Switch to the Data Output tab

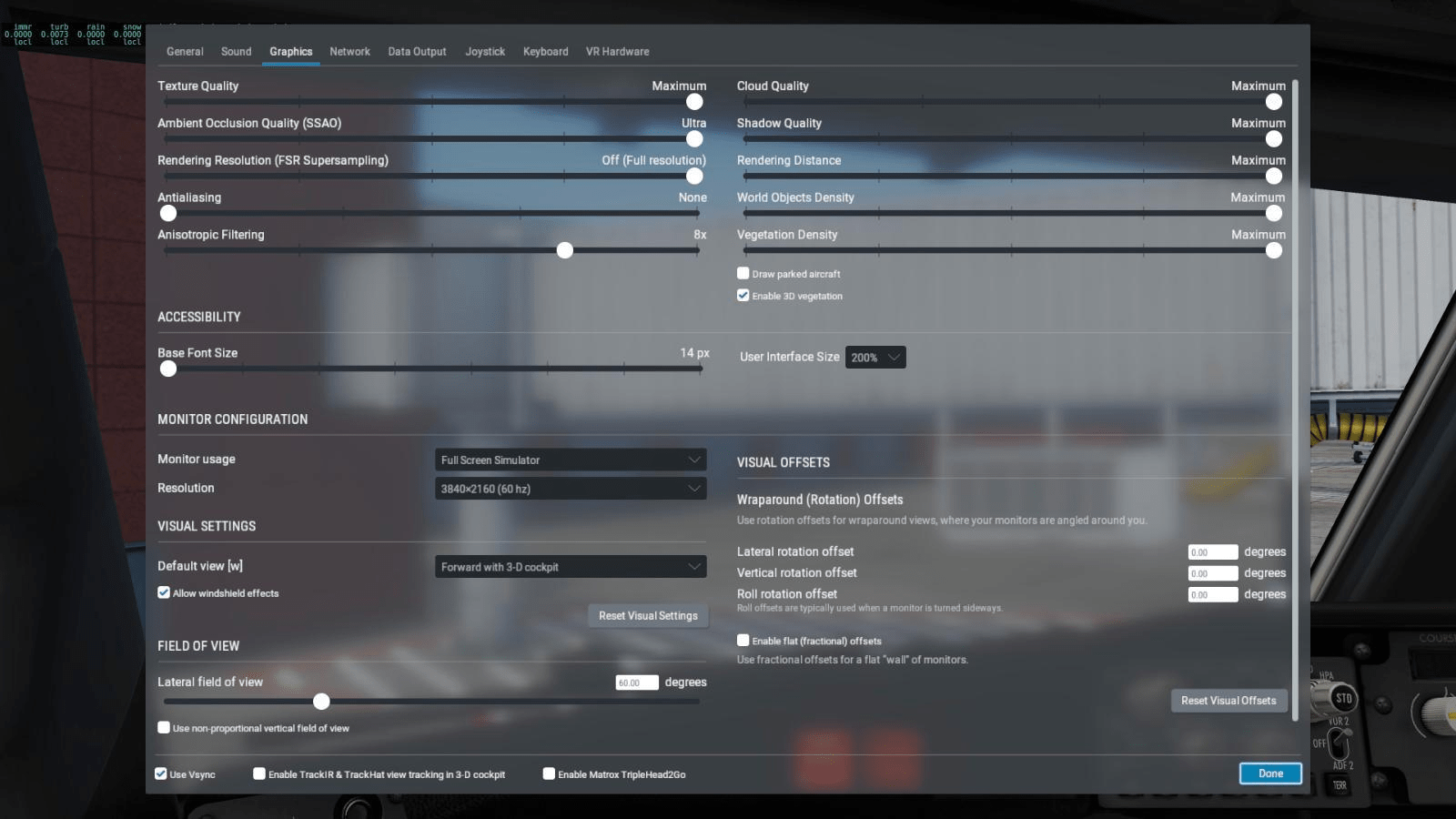(x=417, y=52)
